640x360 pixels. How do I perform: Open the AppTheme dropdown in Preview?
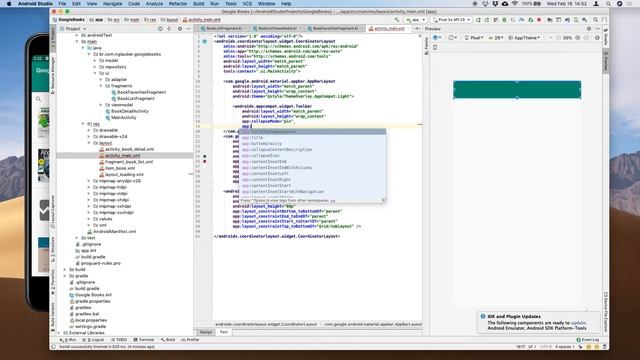(524, 38)
